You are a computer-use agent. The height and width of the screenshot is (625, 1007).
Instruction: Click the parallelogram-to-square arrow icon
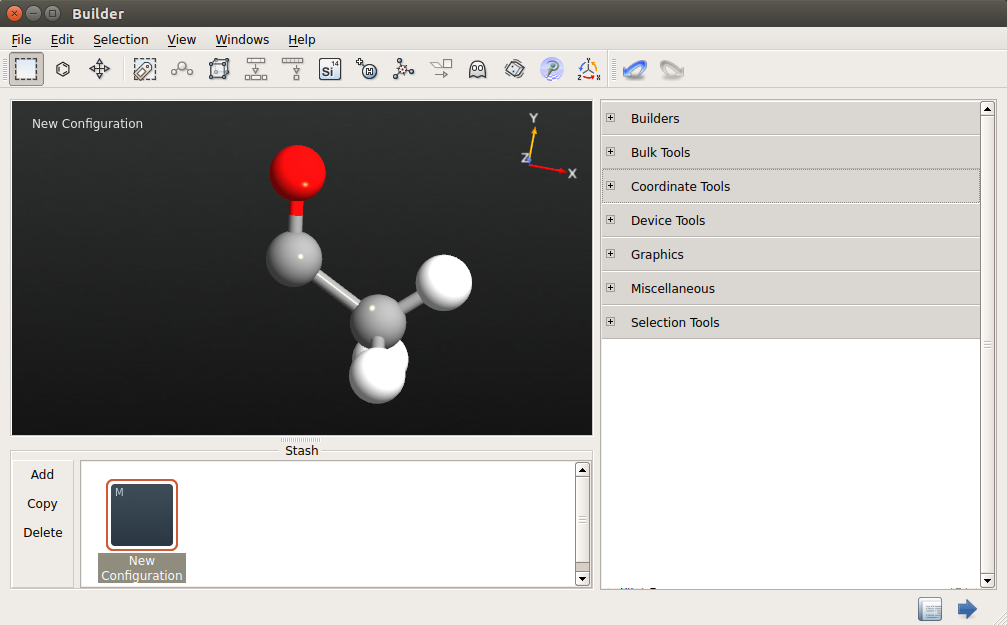441,69
